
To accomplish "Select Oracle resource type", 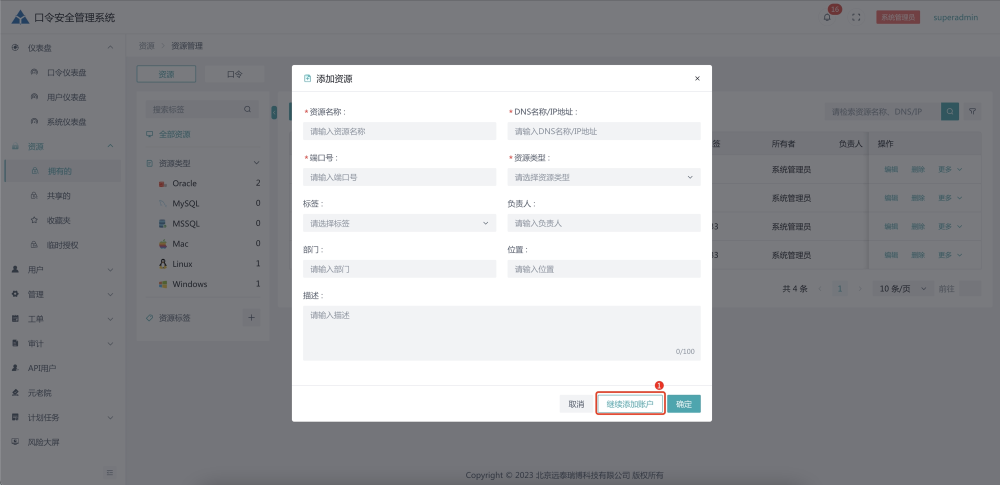I will point(184,184).
